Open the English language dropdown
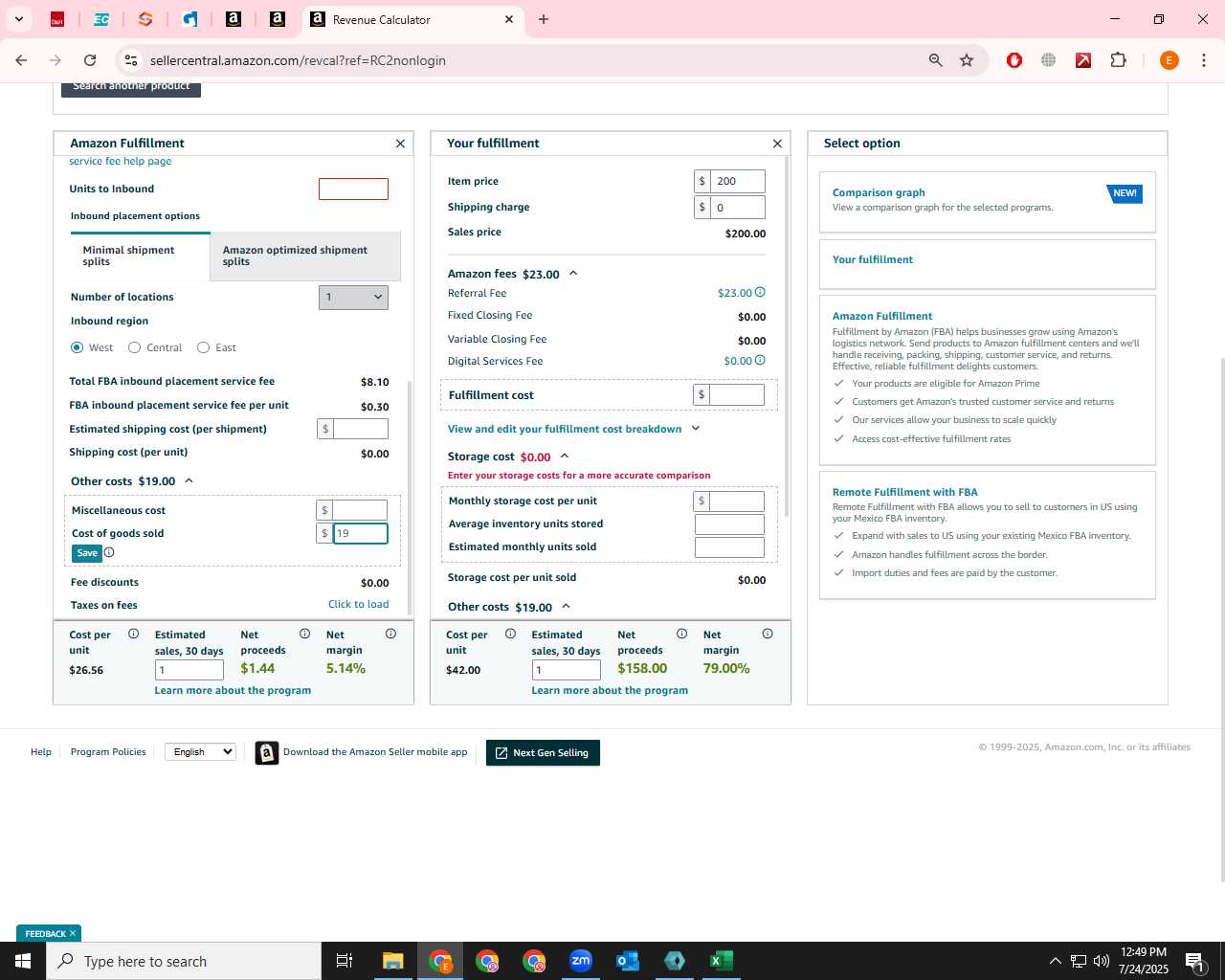1225x980 pixels. pyautogui.click(x=200, y=752)
